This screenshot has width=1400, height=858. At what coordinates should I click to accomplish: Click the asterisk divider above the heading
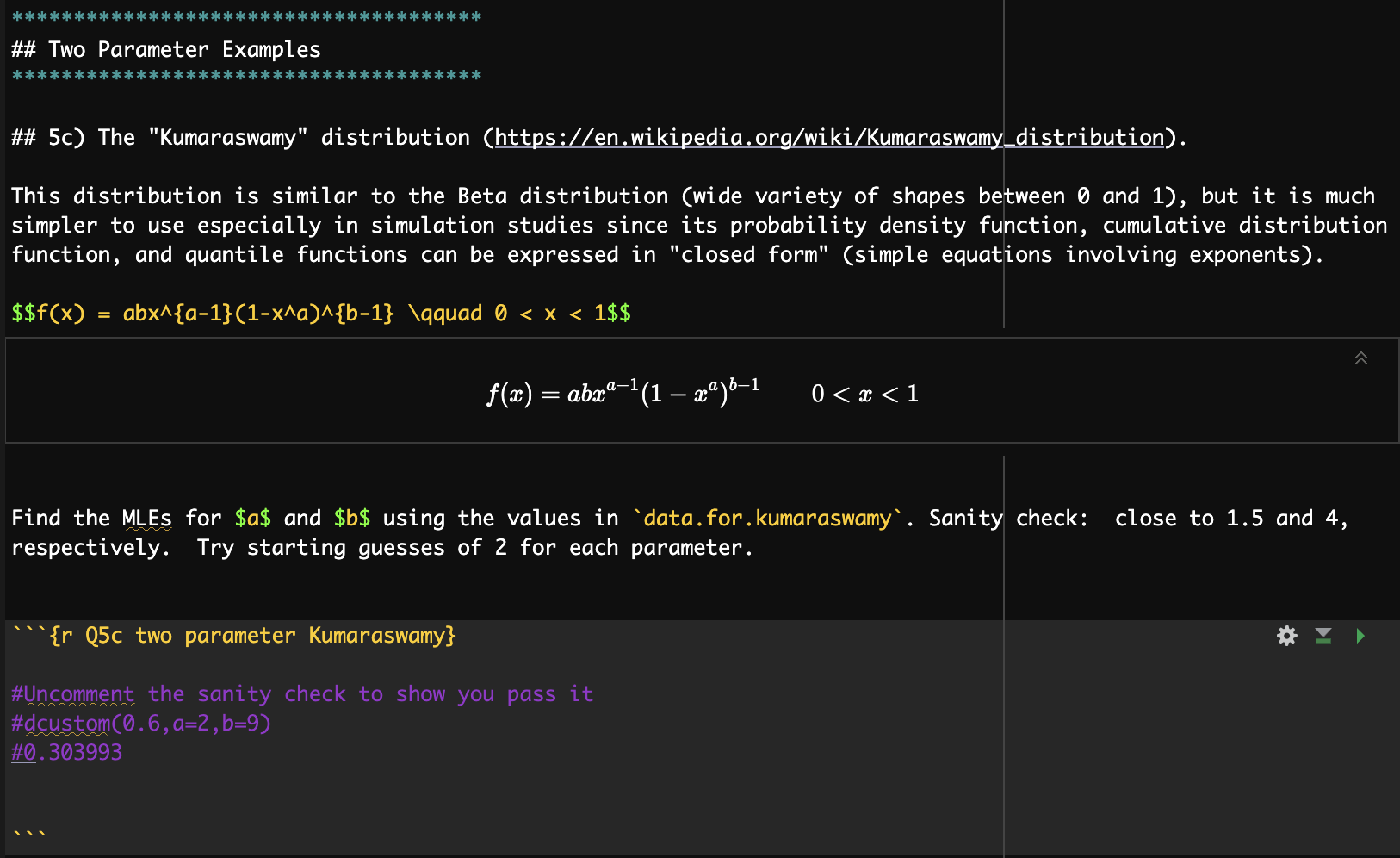click(245, 16)
